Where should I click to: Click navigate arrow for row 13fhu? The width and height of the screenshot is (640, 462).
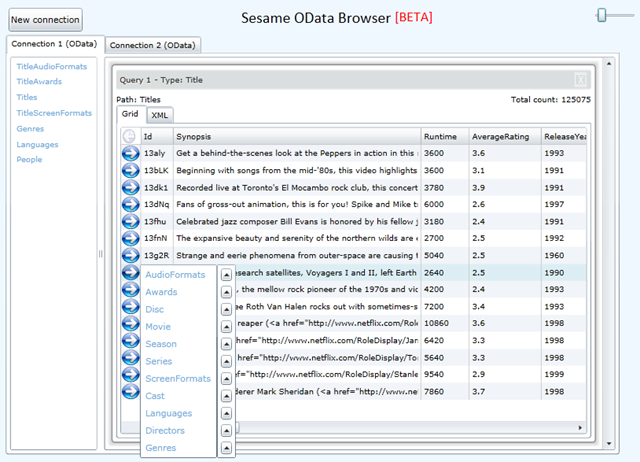point(131,222)
